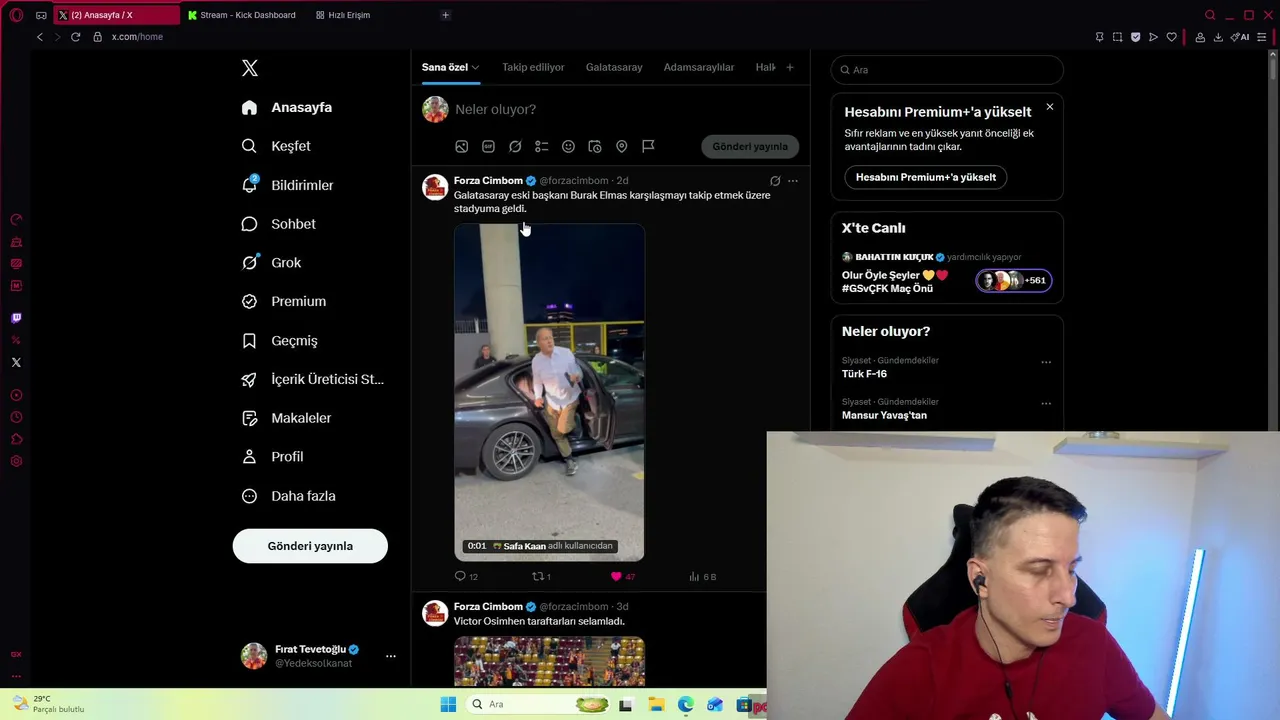Image resolution: width=1280 pixels, height=720 pixels.
Task: Open File Explorer from the taskbar
Action: tap(656, 704)
